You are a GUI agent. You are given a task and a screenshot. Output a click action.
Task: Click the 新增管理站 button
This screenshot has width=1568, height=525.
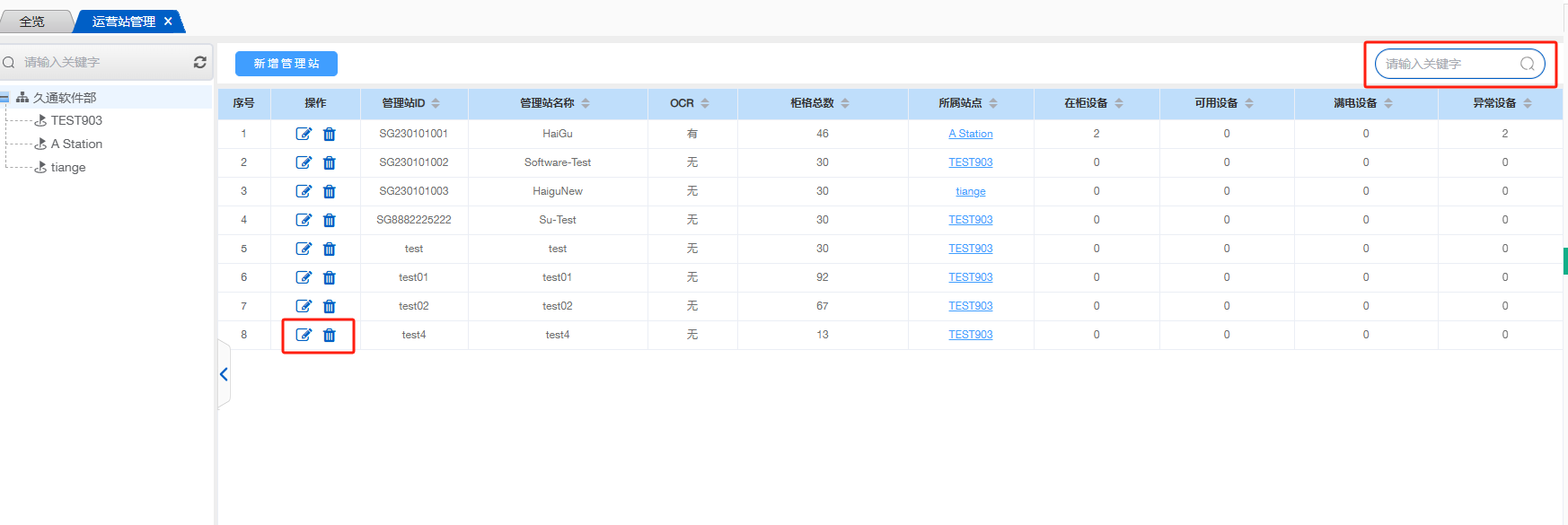[286, 64]
